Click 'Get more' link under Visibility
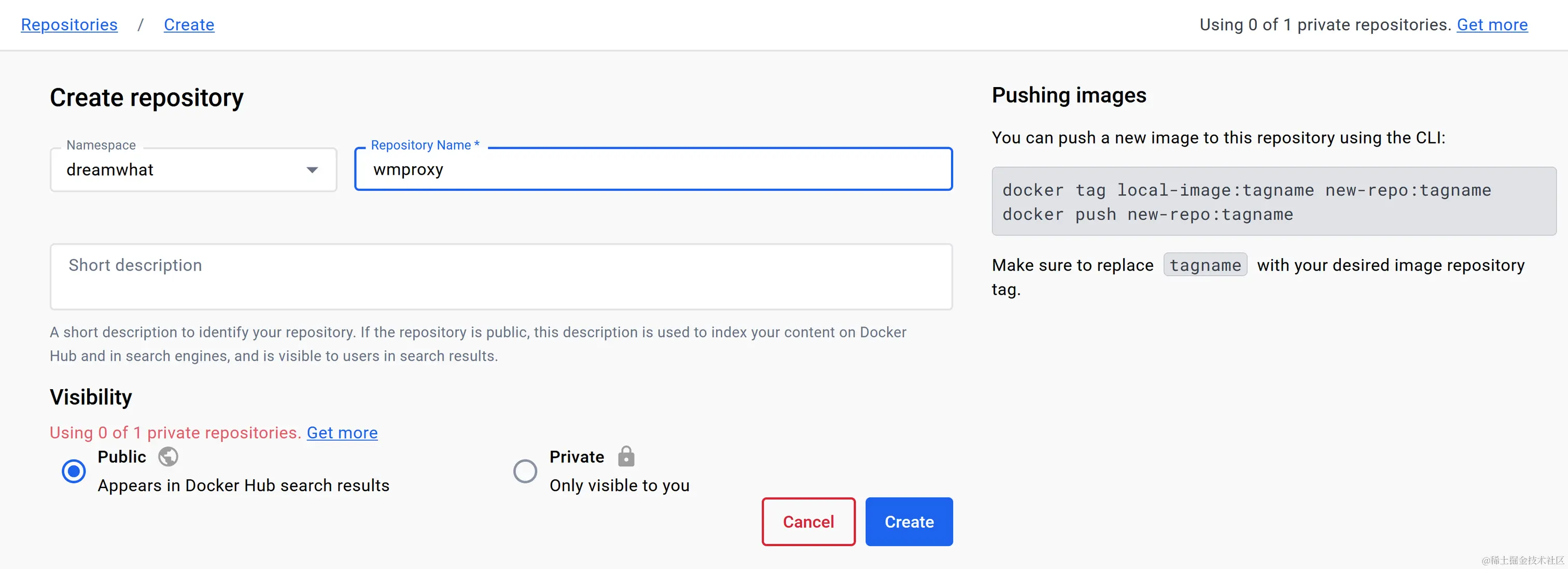The width and height of the screenshot is (1568, 569). click(342, 433)
